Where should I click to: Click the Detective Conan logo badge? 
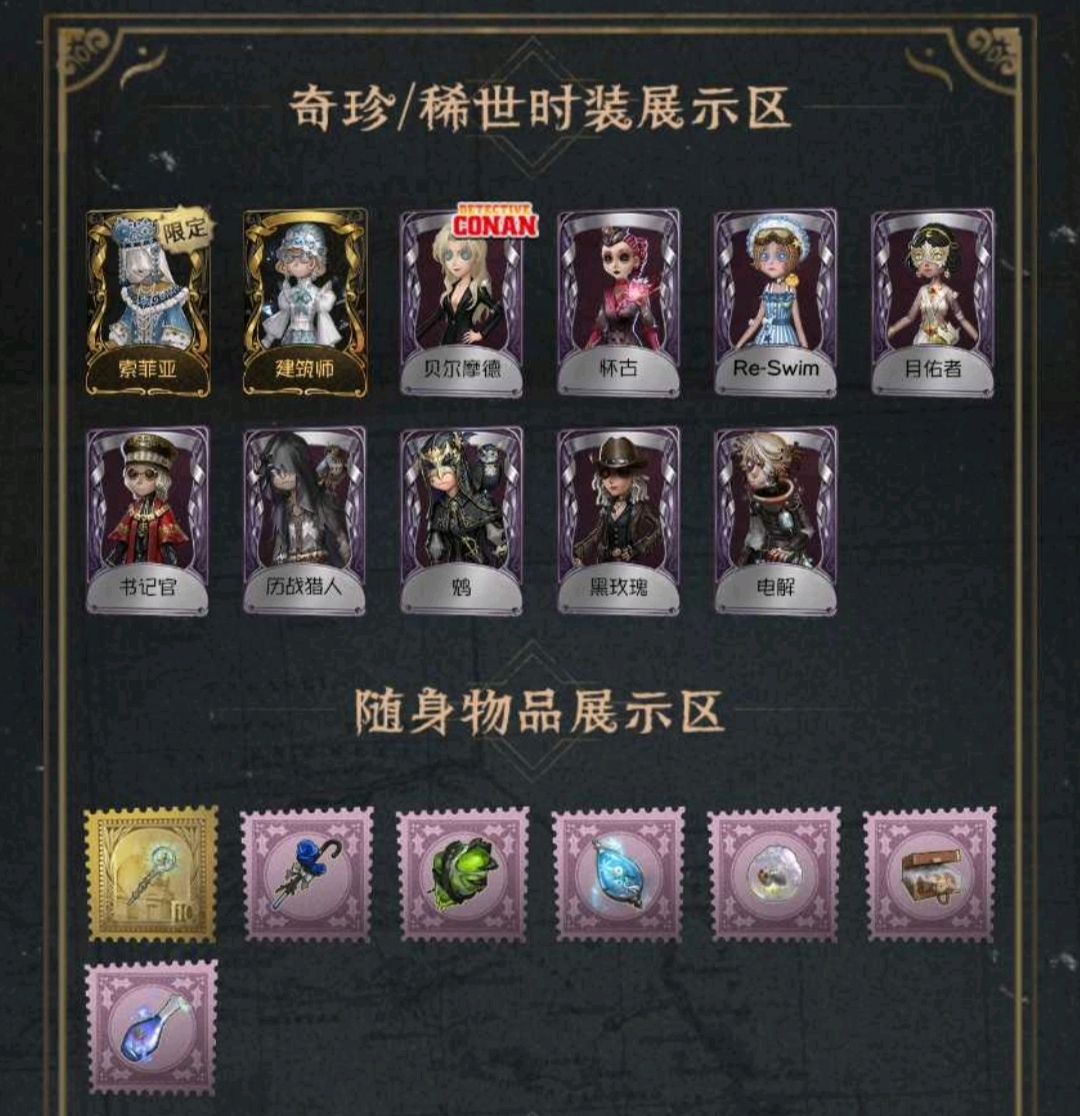[495, 221]
